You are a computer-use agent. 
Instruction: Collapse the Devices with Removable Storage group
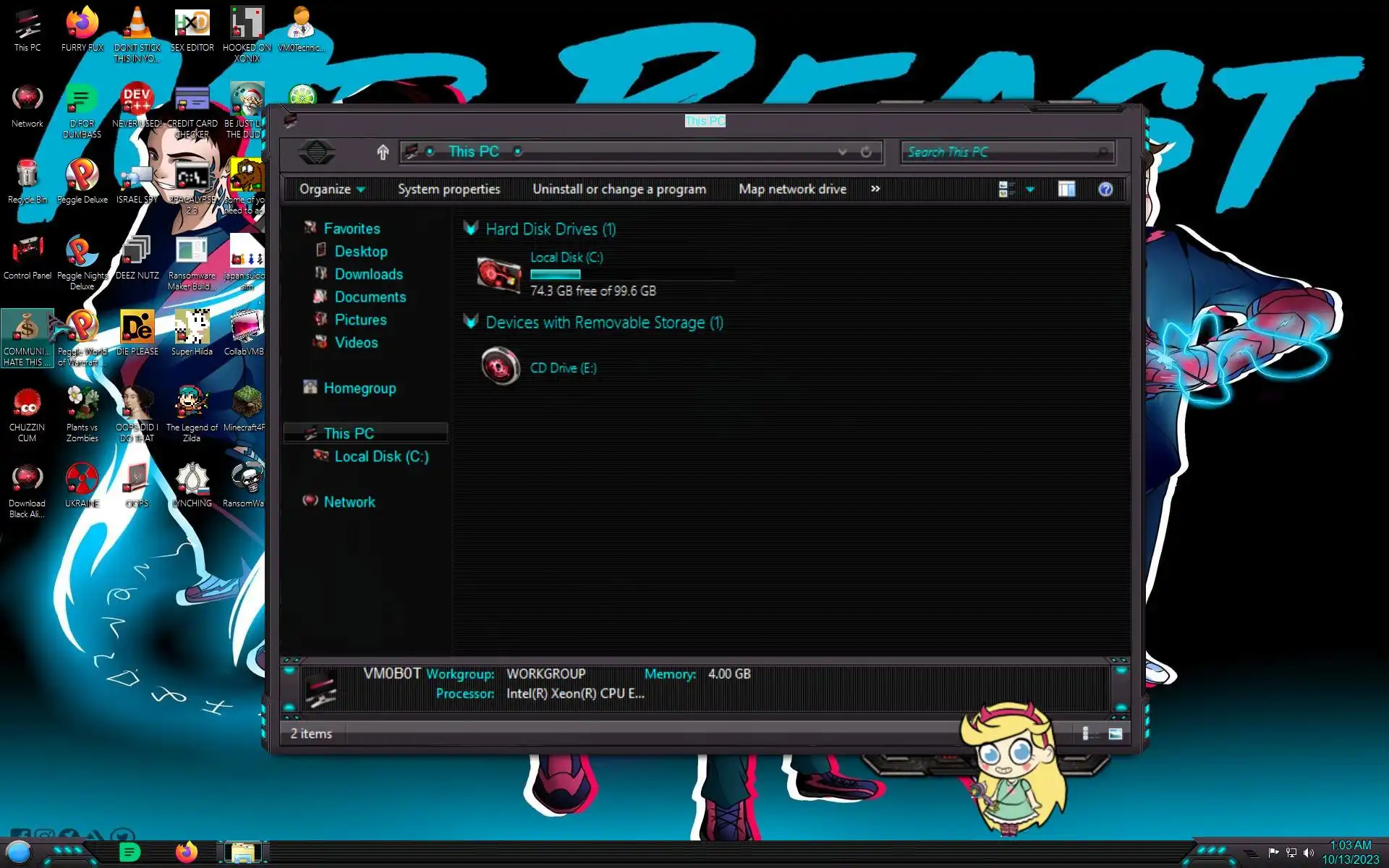(x=471, y=322)
